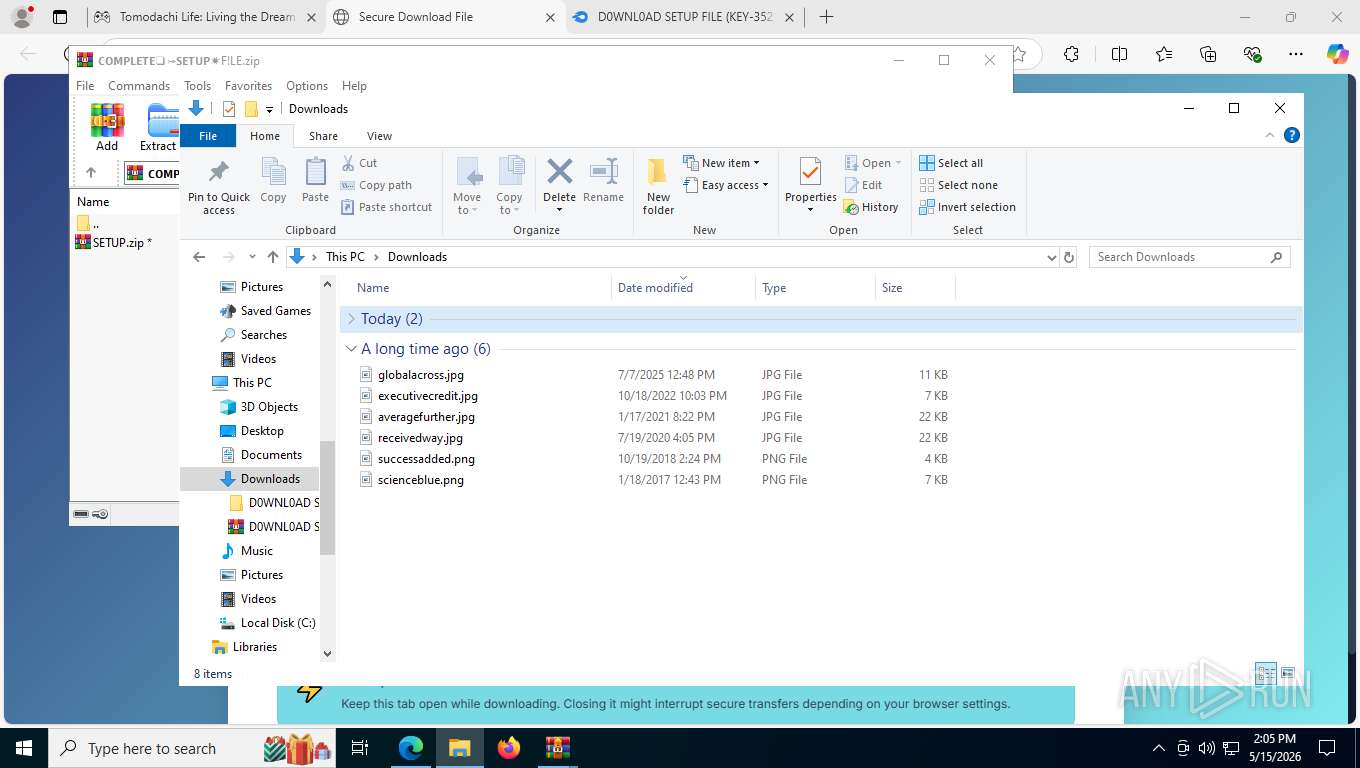
Task: Select file successadded.png
Action: (426, 459)
